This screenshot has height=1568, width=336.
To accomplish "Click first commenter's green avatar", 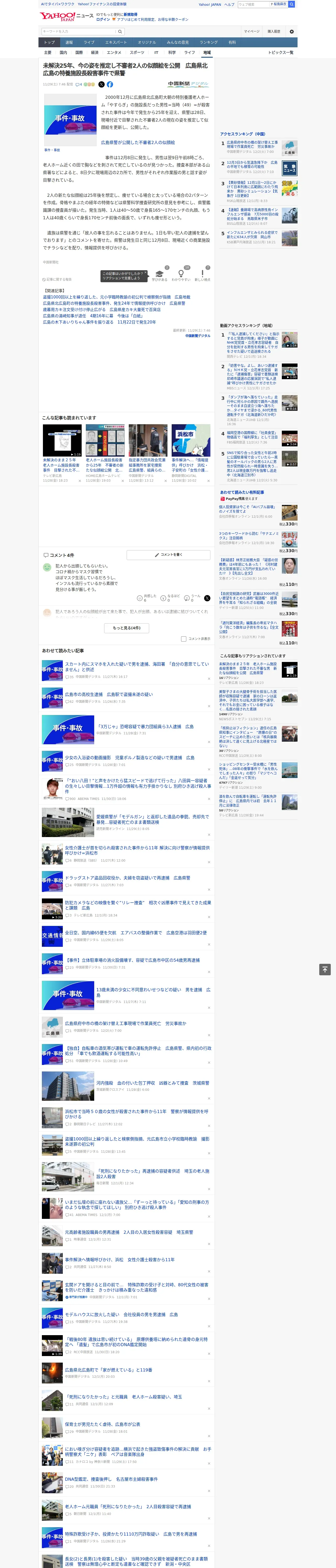I will pos(47,567).
